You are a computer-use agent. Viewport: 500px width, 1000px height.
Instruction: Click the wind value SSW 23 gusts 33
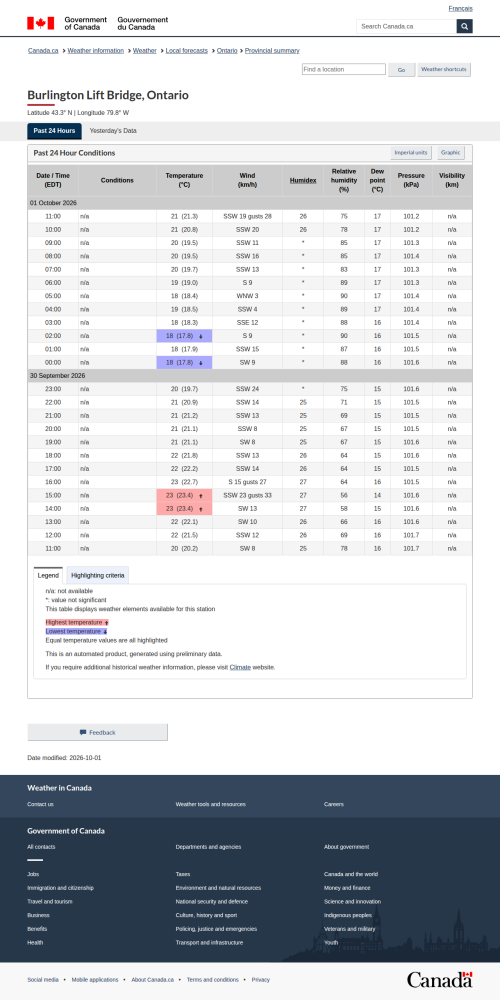(247, 495)
